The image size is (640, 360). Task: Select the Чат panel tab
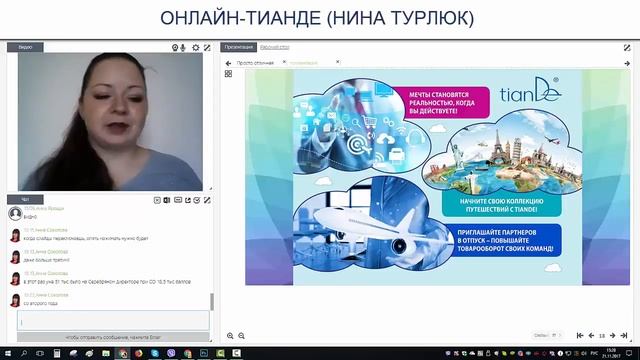pyautogui.click(x=25, y=200)
